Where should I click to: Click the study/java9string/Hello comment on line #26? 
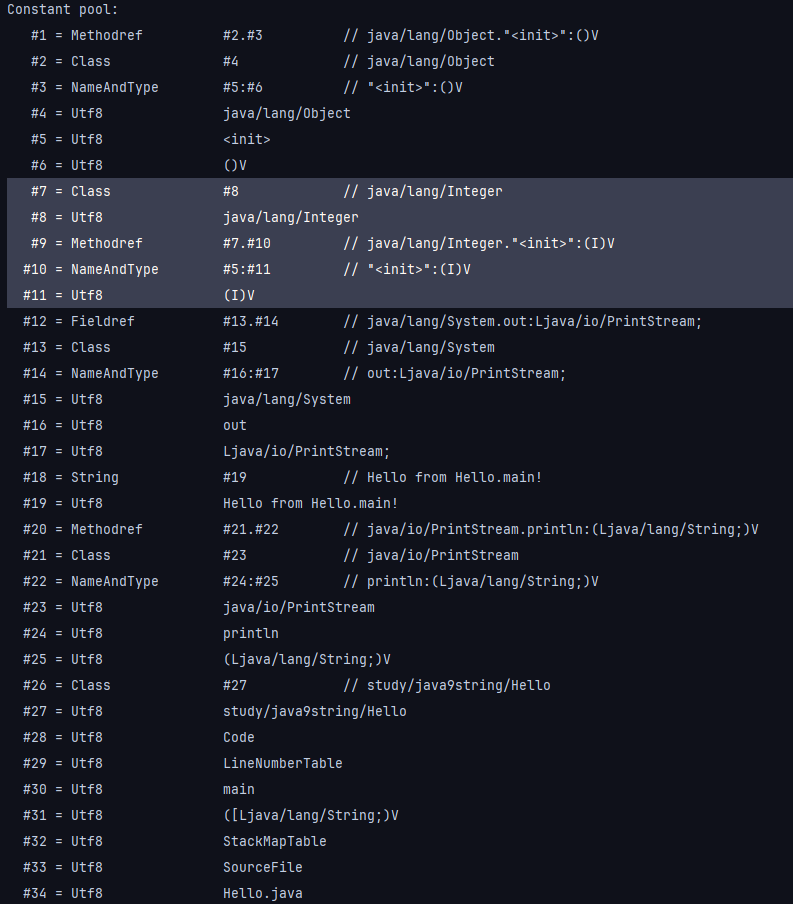tap(458, 685)
